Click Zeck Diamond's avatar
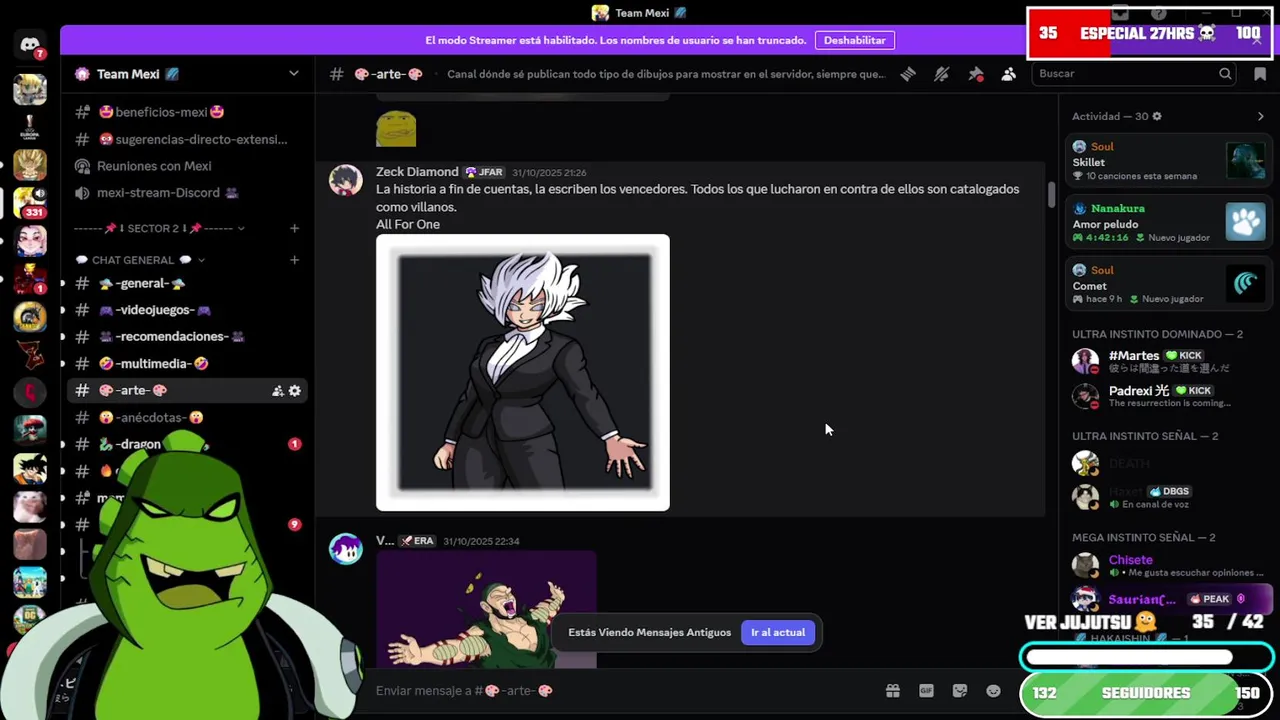The width and height of the screenshot is (1280, 720). [346, 180]
